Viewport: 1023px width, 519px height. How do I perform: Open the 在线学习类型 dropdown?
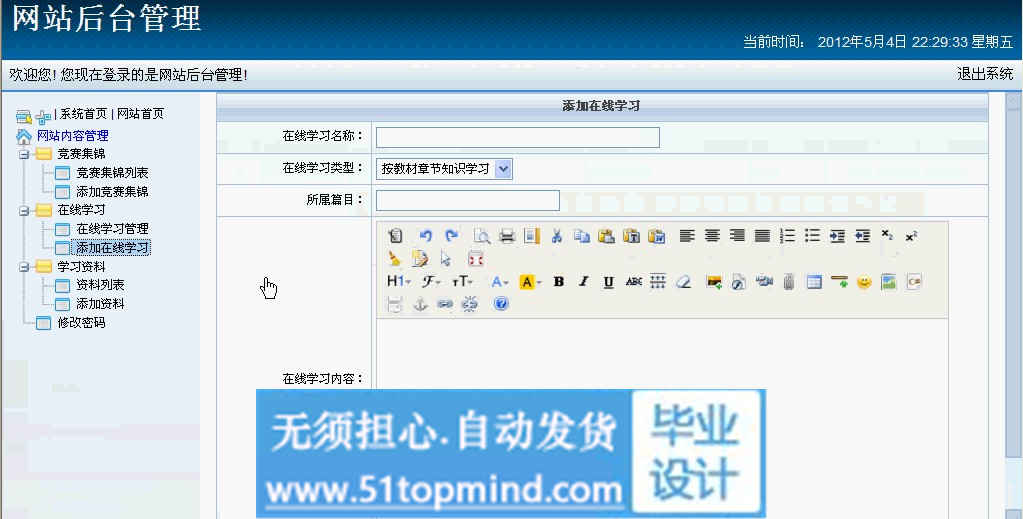pyautogui.click(x=444, y=168)
